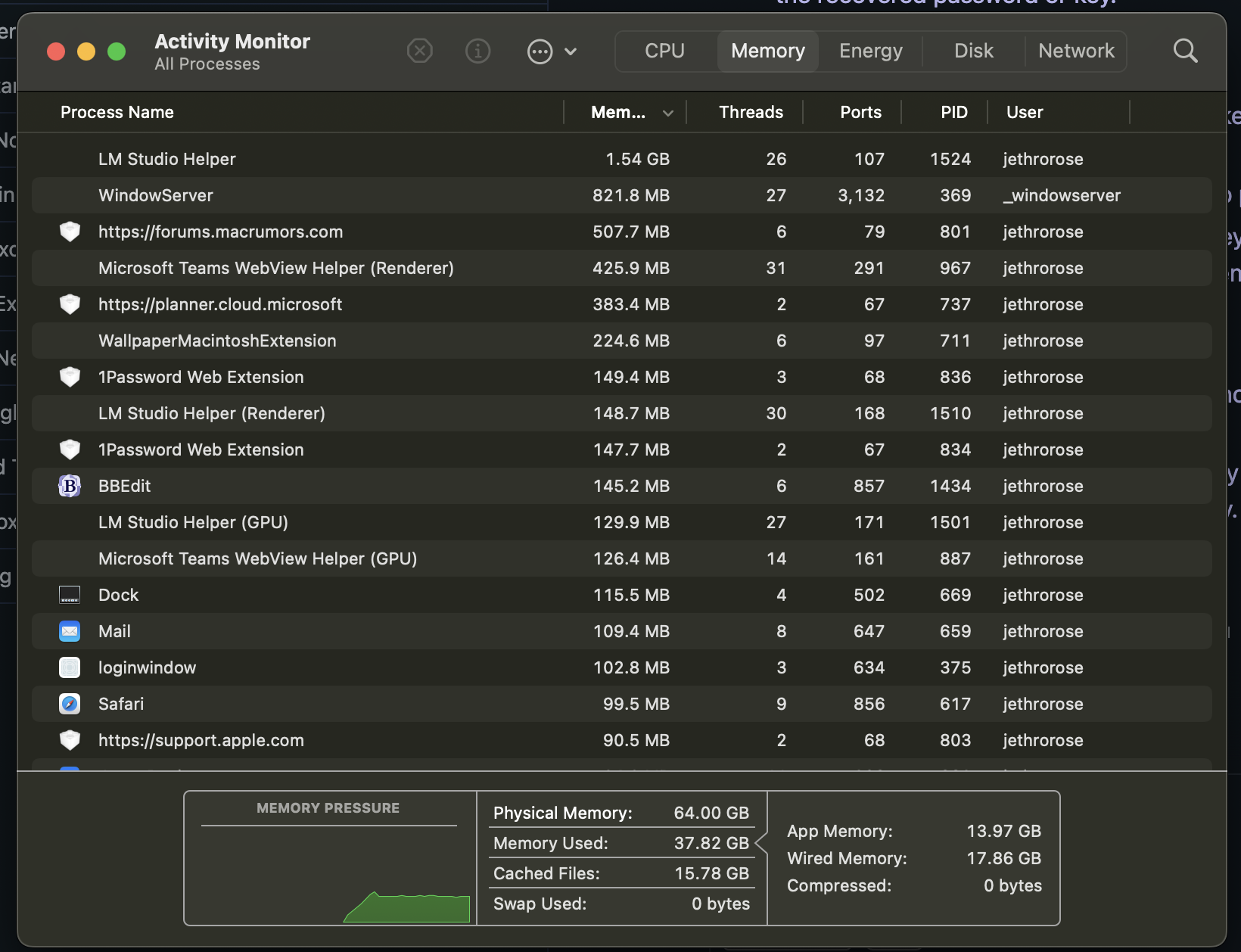This screenshot has width=1241, height=952.
Task: Click the shield icon next to forums.macrumors.com
Action: [70, 232]
